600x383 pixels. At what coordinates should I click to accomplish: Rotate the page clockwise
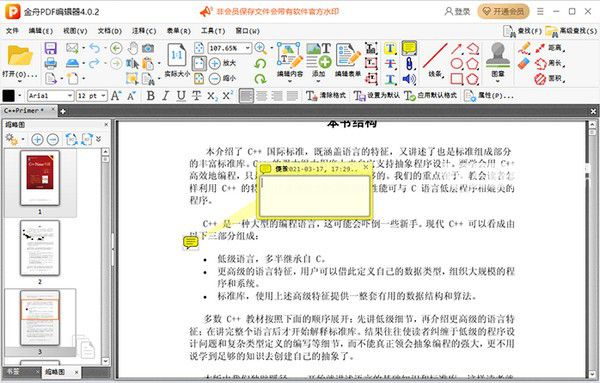261,79
